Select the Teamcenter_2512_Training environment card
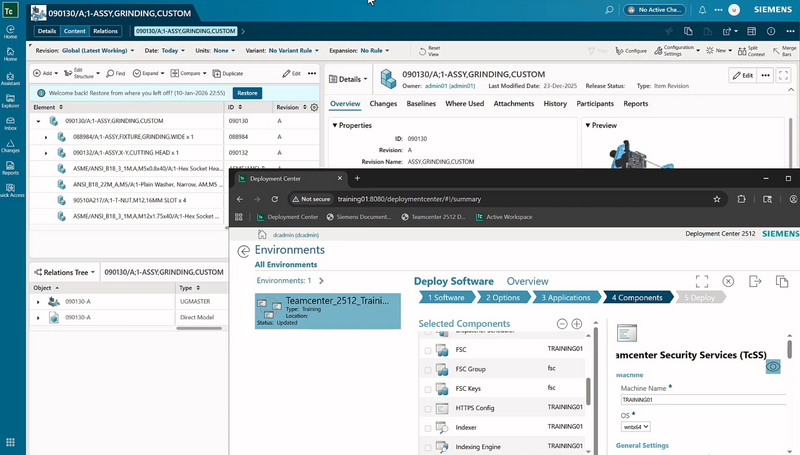 pos(328,311)
